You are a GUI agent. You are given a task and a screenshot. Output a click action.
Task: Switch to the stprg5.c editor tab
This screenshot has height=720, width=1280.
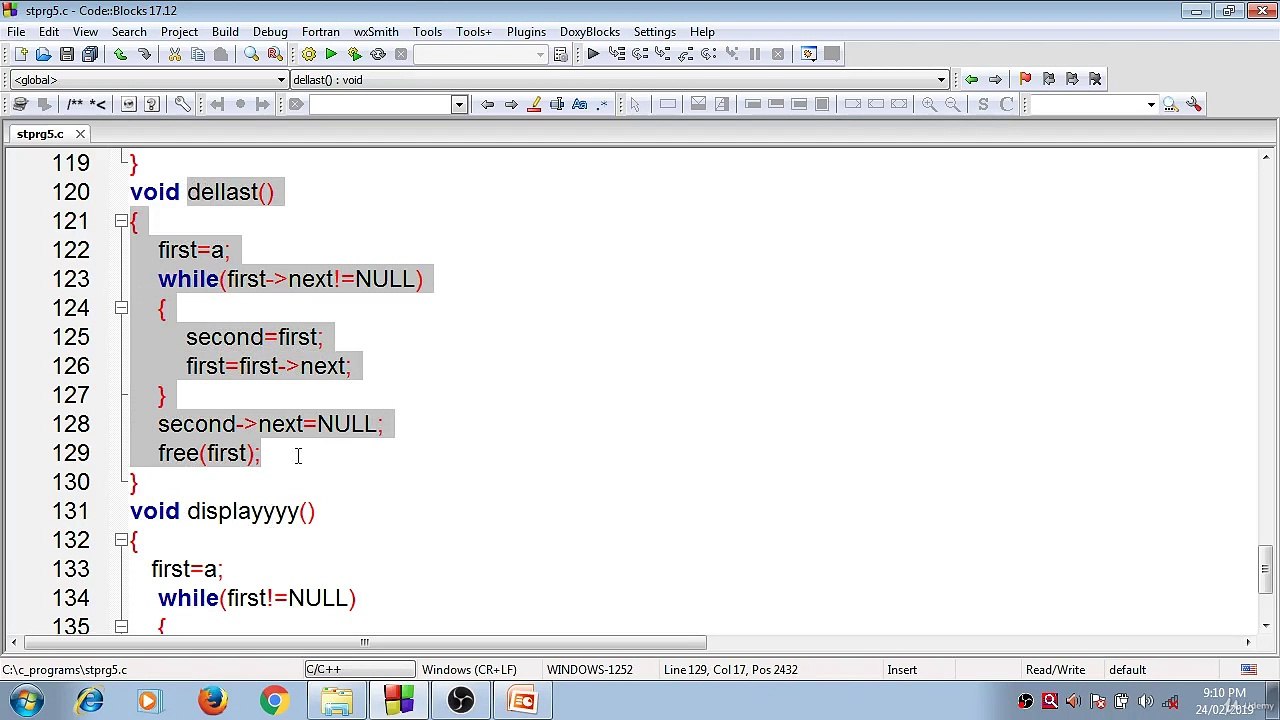[40, 134]
